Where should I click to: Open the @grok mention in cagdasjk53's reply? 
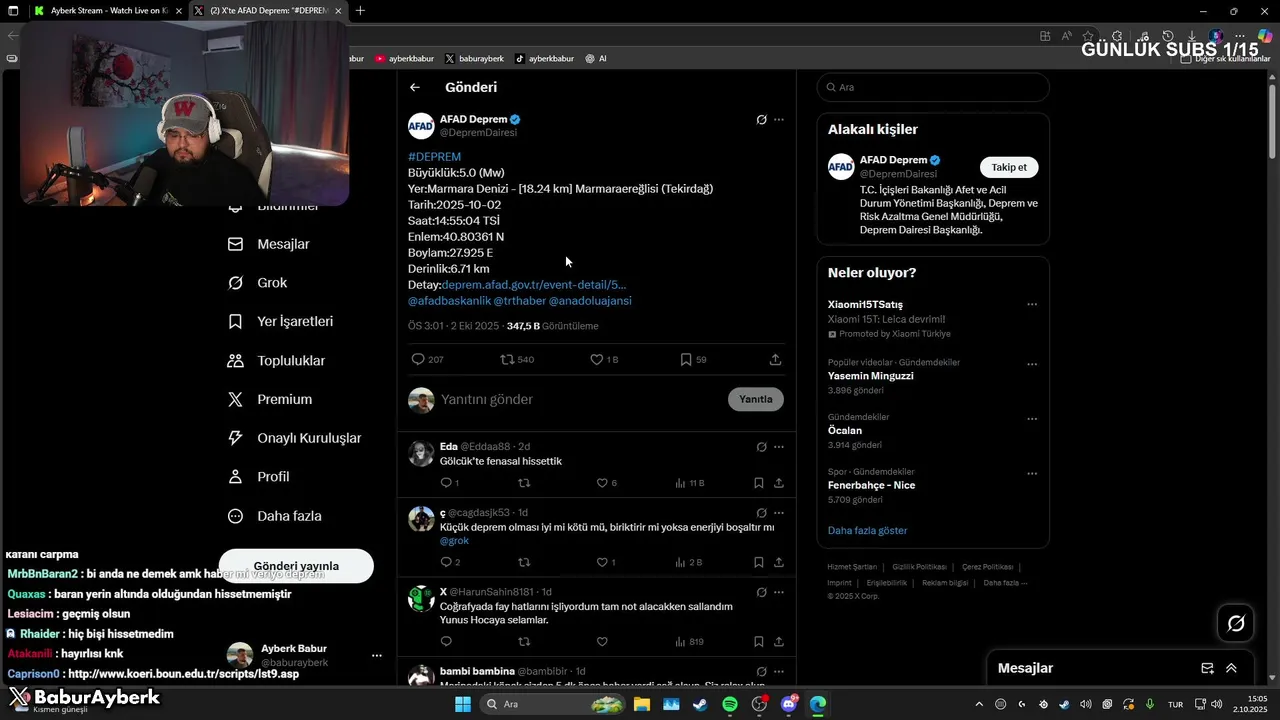pos(454,541)
